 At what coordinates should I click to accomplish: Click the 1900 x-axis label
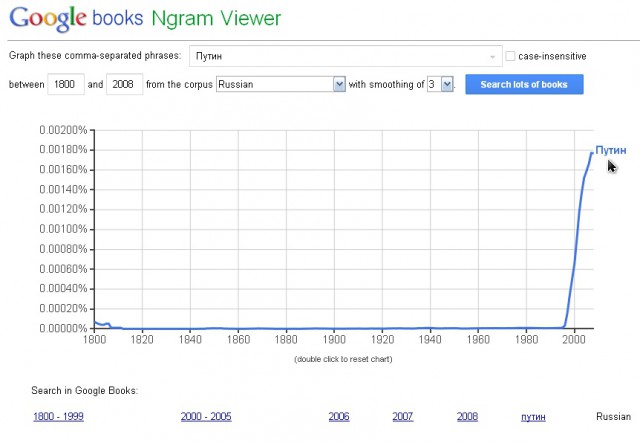click(334, 339)
